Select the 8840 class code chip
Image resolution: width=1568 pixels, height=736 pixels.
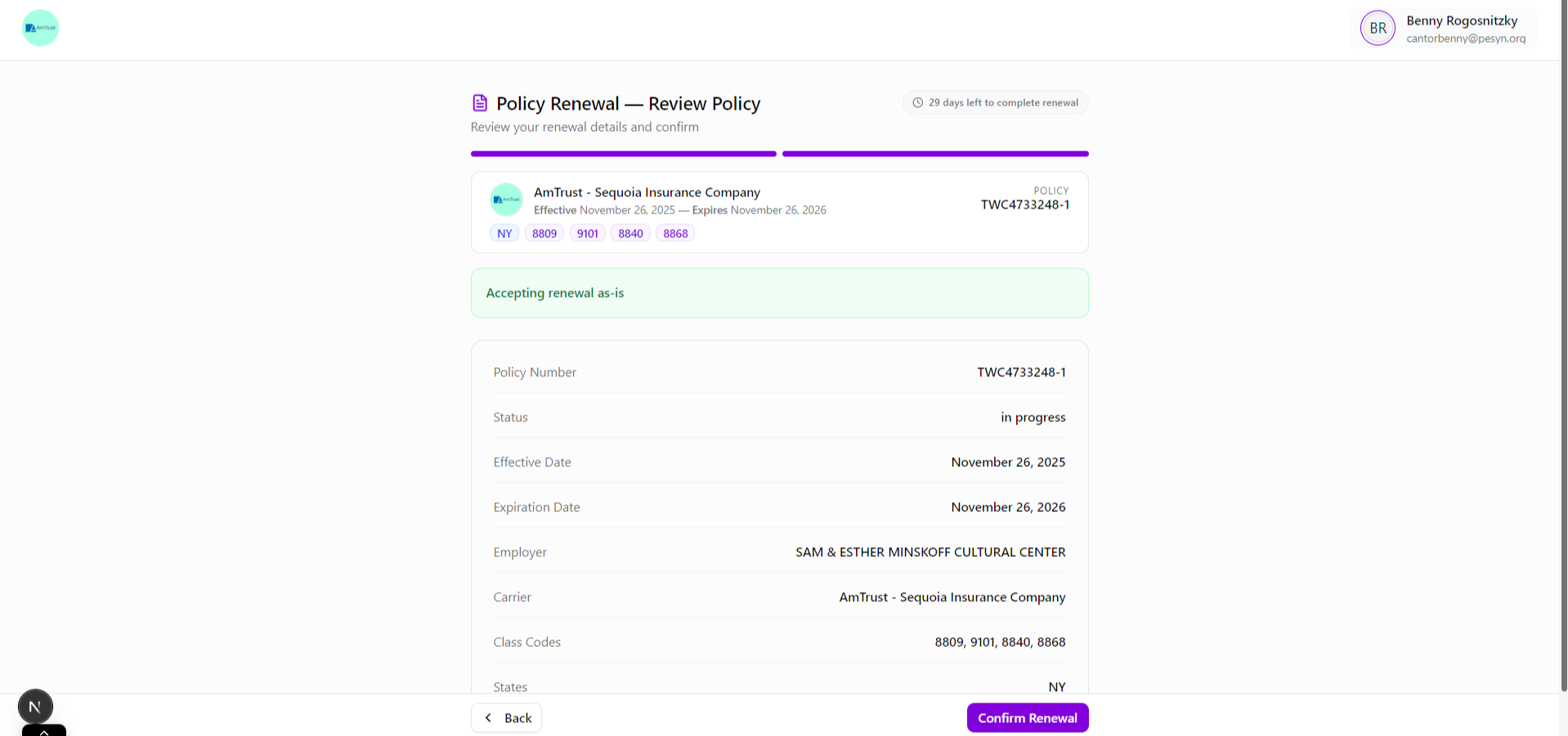click(629, 233)
